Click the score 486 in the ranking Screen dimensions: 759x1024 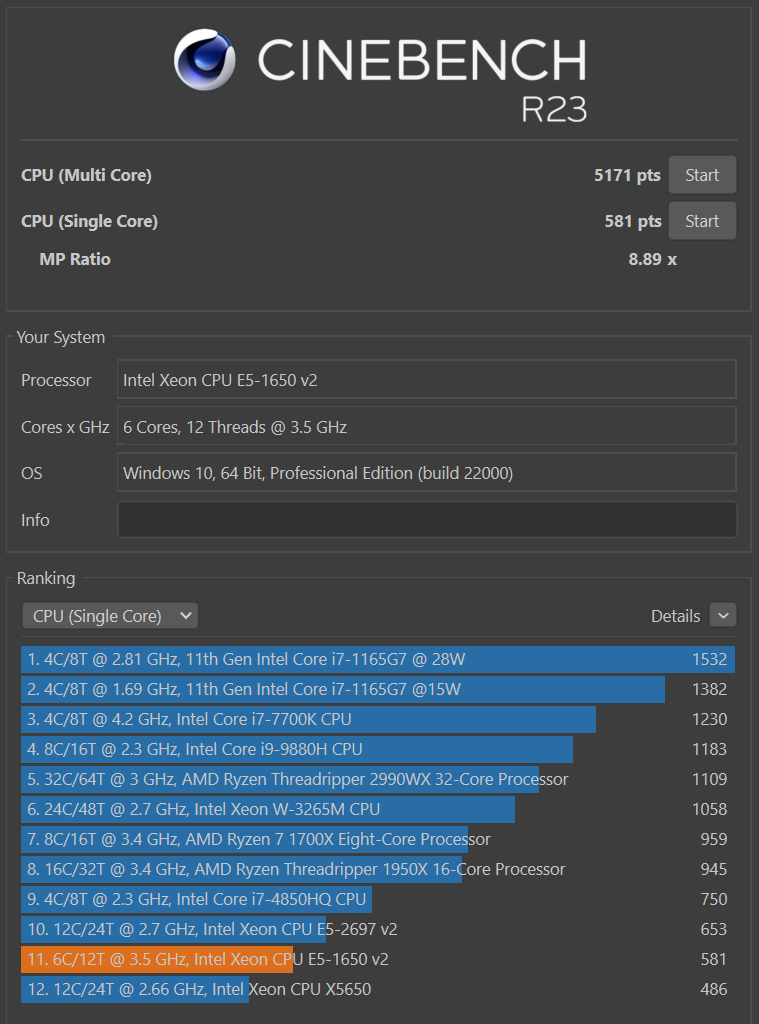tap(714, 990)
